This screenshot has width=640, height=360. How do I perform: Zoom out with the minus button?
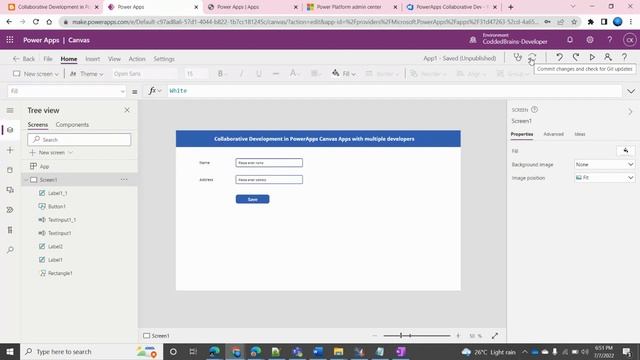click(x=375, y=336)
